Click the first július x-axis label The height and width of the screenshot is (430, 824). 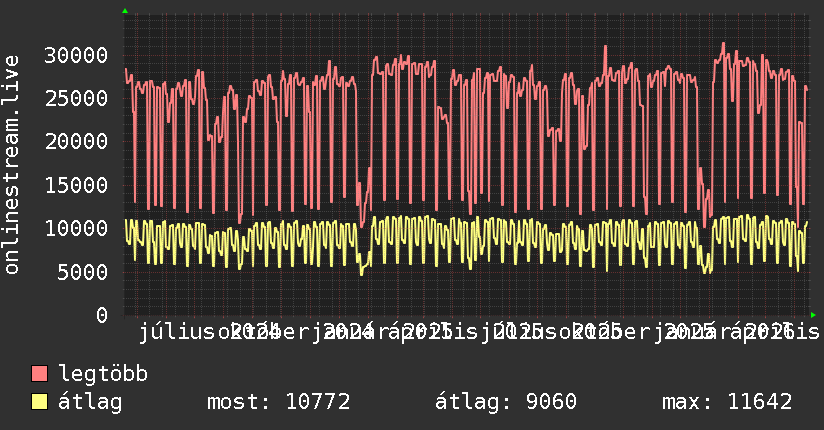[x=177, y=332]
